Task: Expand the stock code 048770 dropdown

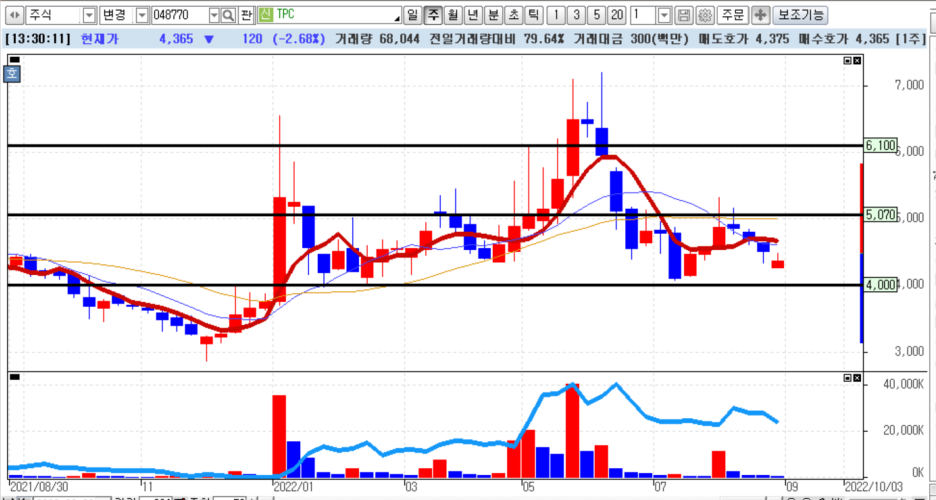Action: (214, 15)
